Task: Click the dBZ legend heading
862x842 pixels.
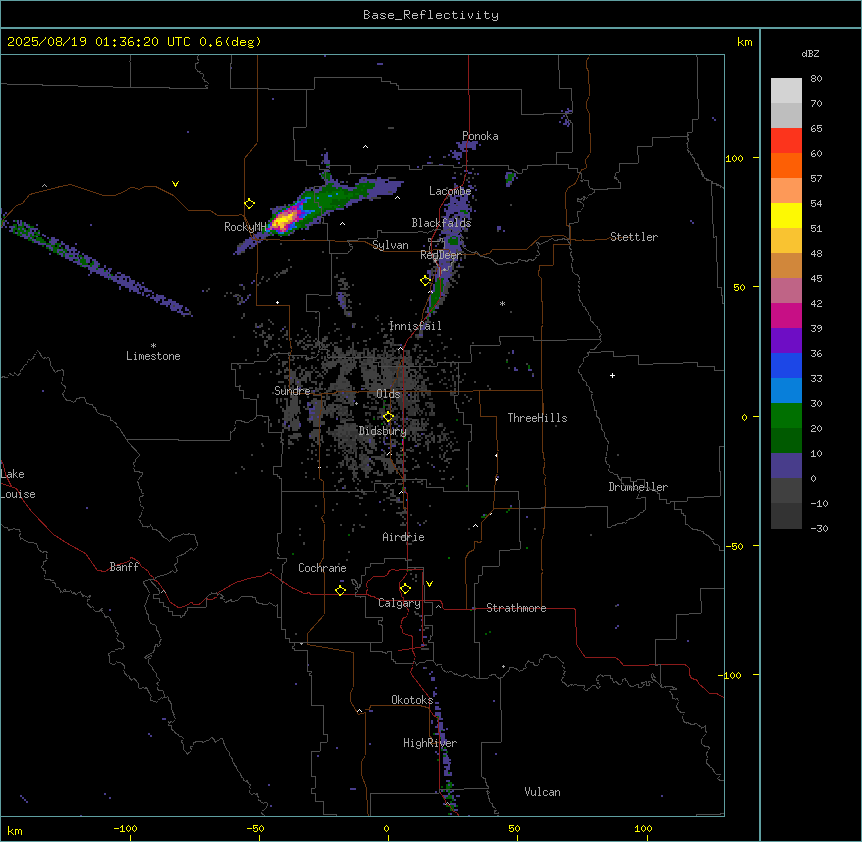Action: (x=810, y=54)
